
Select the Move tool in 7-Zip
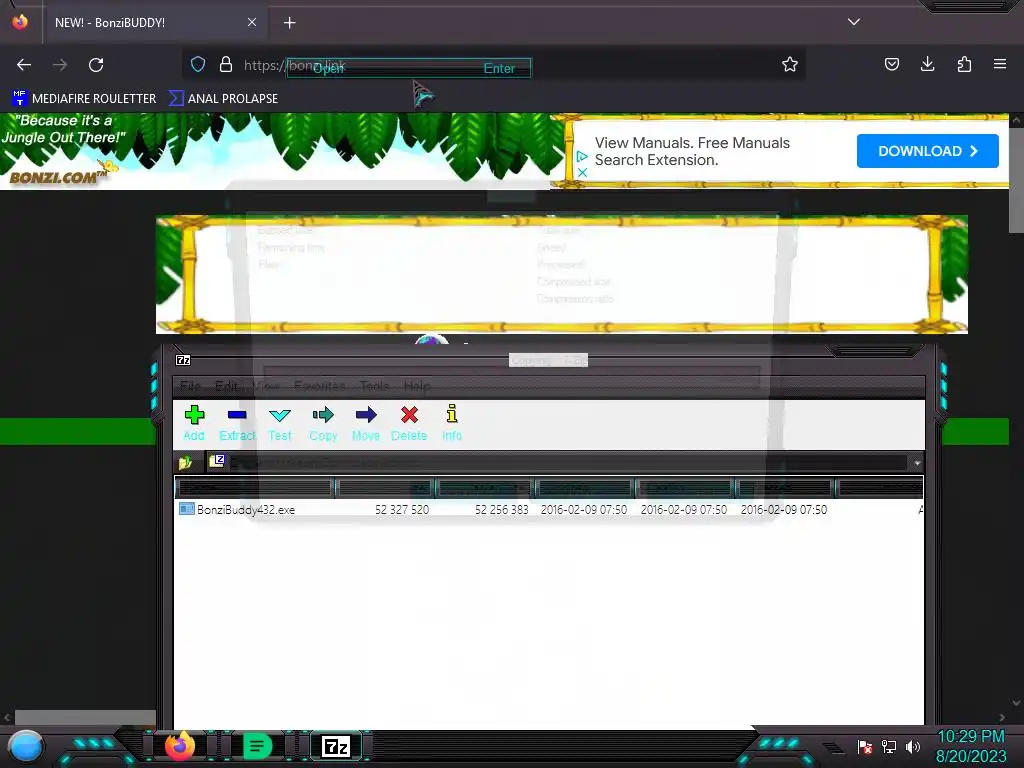click(x=366, y=423)
